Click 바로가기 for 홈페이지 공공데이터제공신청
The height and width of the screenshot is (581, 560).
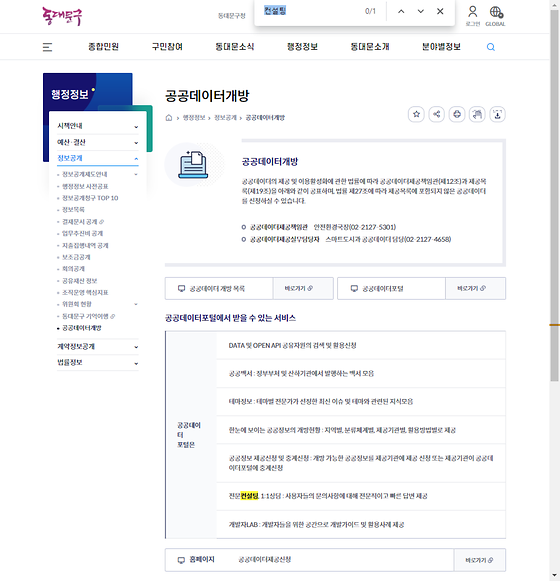[479, 560]
